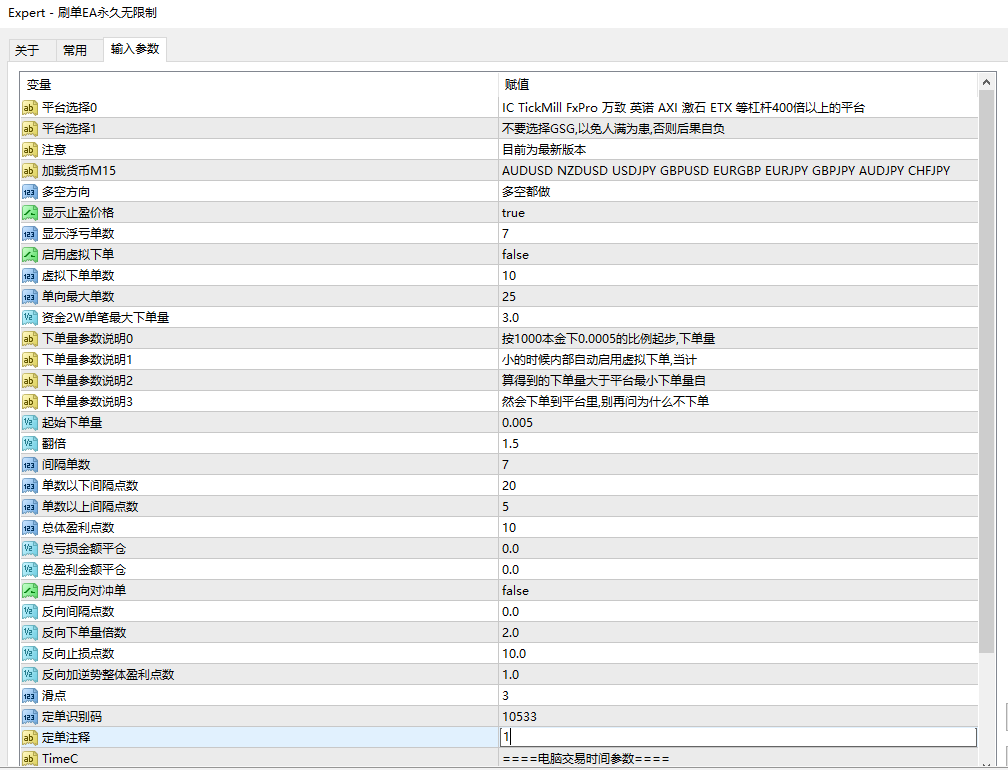
Task: Click the string icon beside 平台选择0
Action: click(x=30, y=108)
